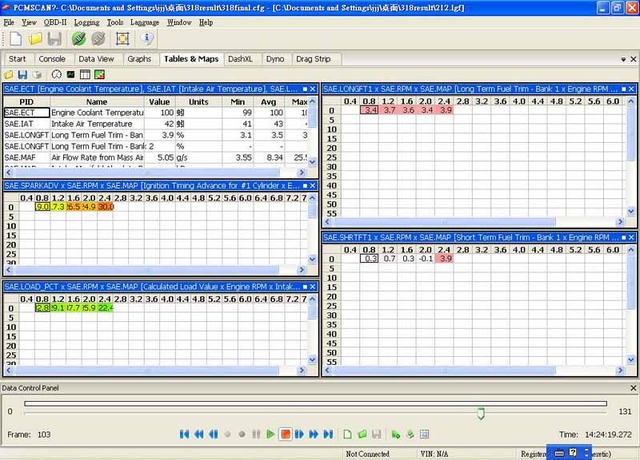Switch to the Dyno tab
640x460 pixels.
pyautogui.click(x=273, y=59)
